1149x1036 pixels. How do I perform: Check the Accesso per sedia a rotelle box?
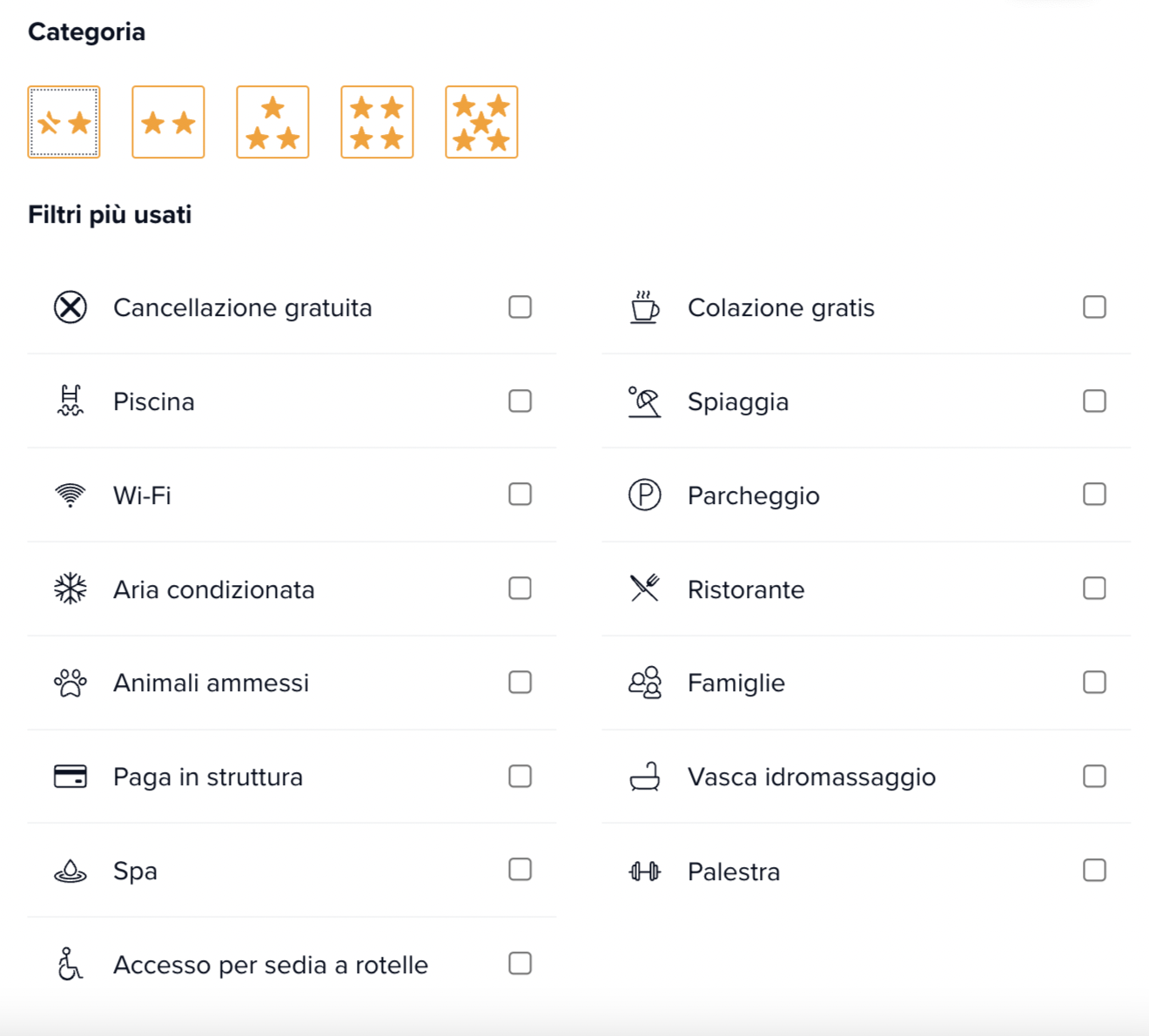[520, 964]
